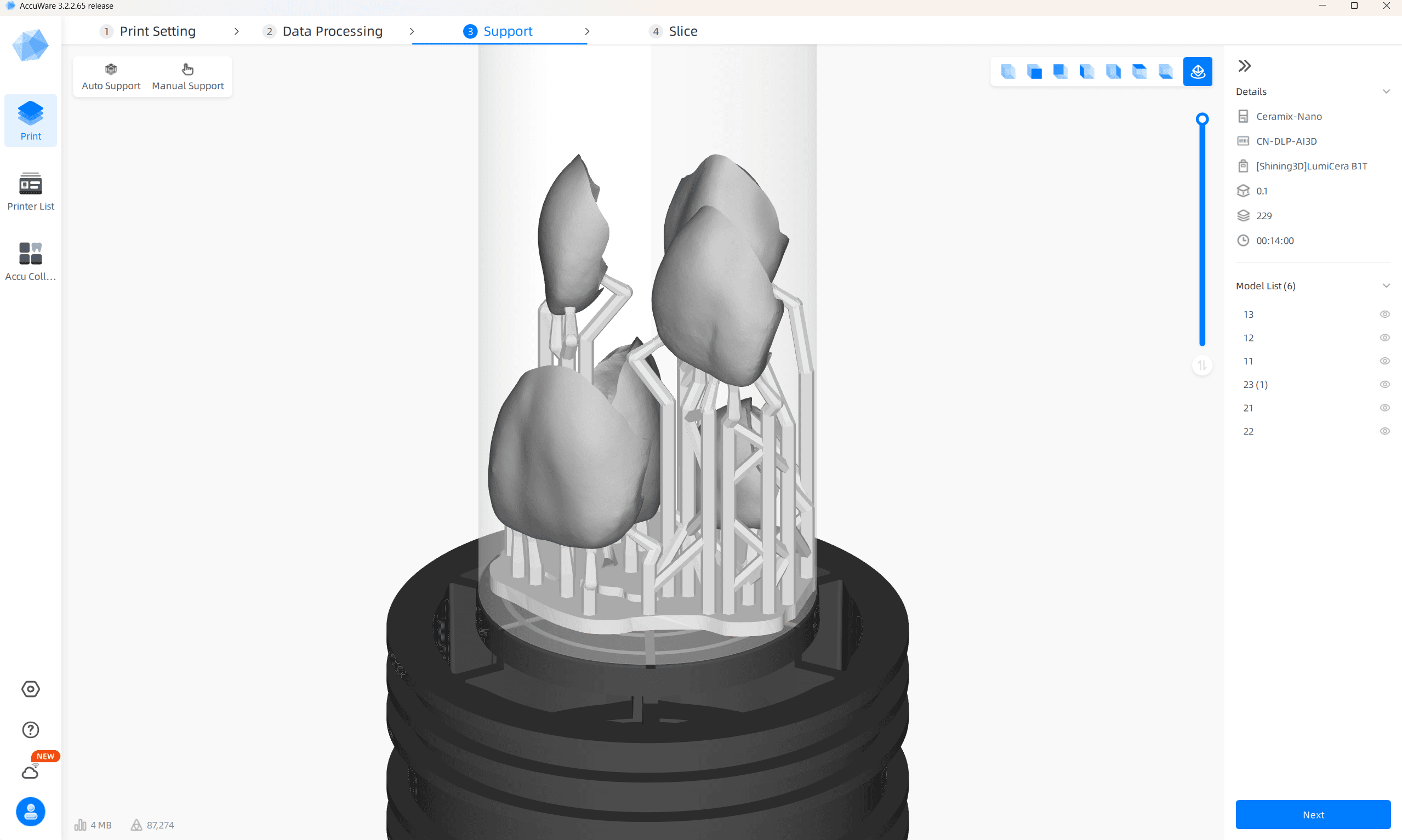Go to the Slice step
The width and height of the screenshot is (1402, 840).
[674, 31]
